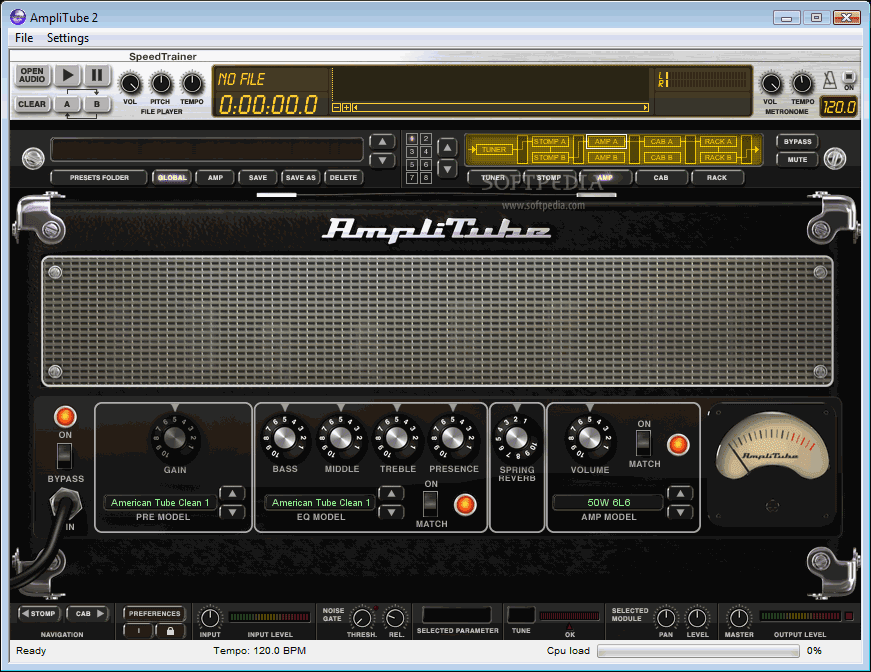Select next PRE MODEL with down arrow
This screenshot has width=871, height=672.
coord(232,512)
